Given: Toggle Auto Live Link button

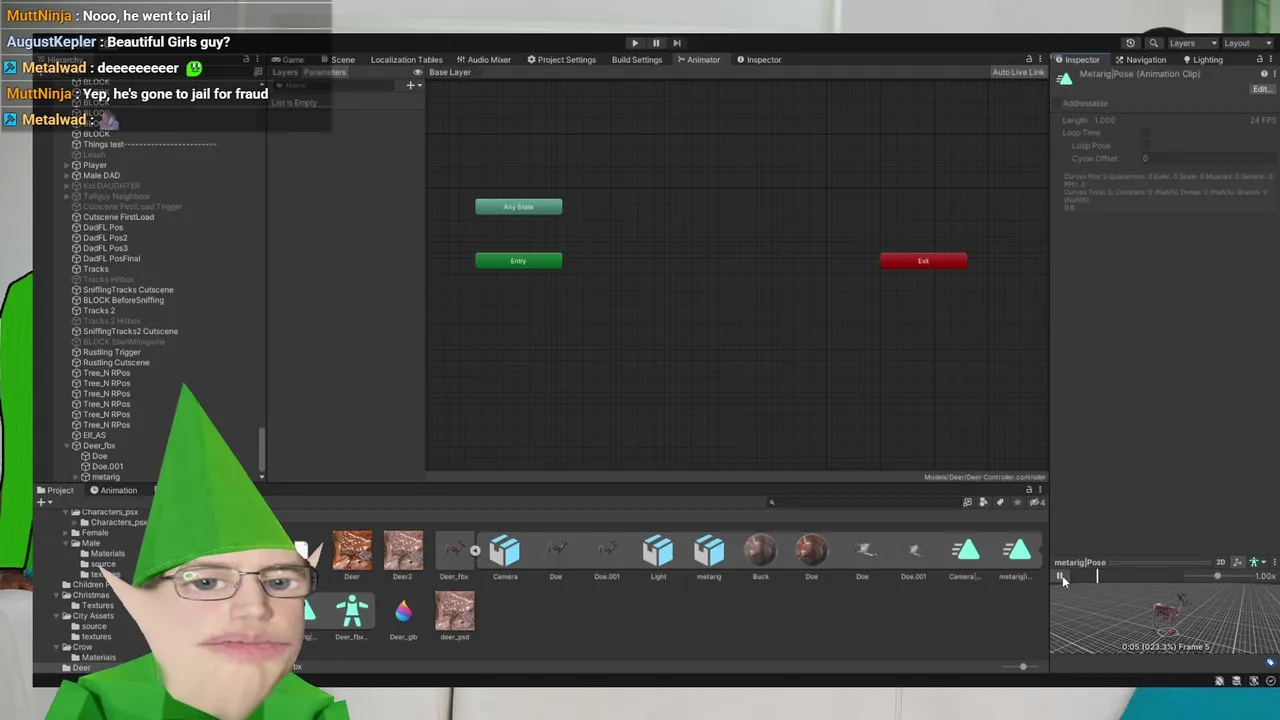Looking at the screenshot, I should click(1018, 72).
